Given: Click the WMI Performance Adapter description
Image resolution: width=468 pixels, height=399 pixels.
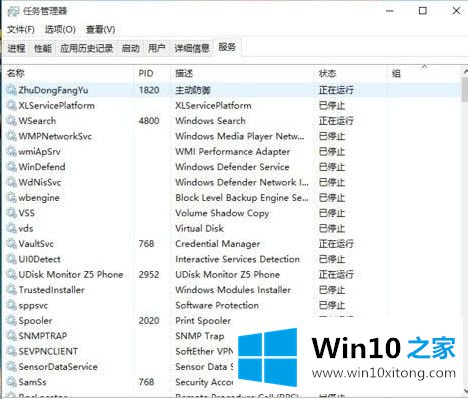Looking at the screenshot, I should tap(233, 152).
